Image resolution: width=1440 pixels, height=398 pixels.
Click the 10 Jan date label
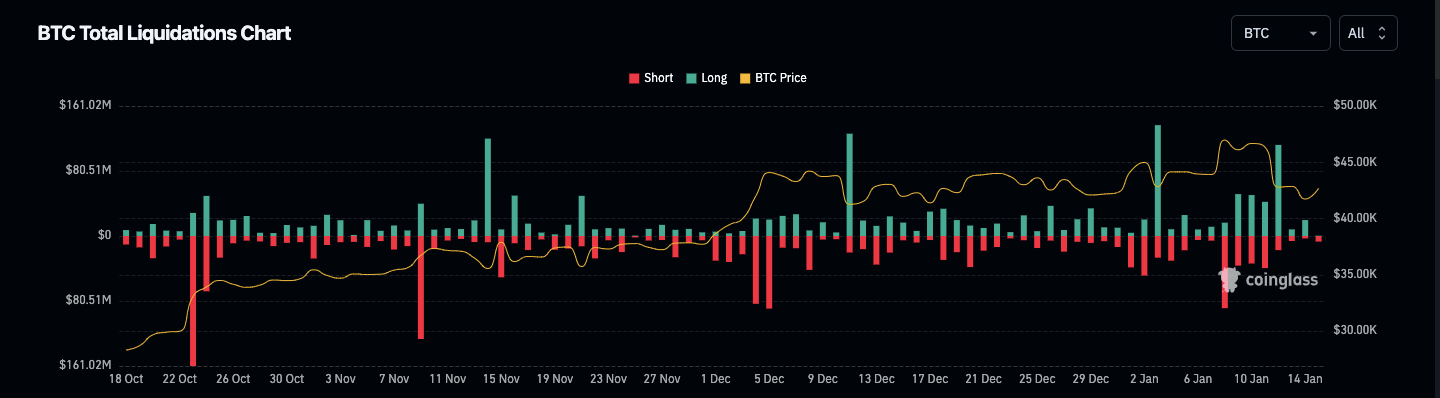[x=1252, y=379]
